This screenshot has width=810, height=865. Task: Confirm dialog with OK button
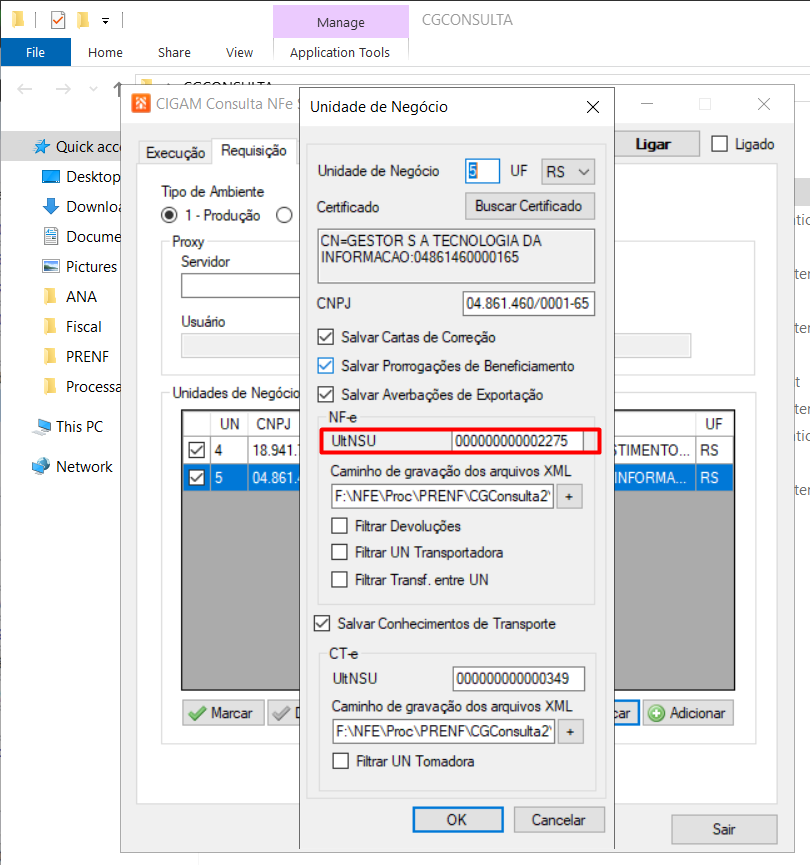[457, 820]
